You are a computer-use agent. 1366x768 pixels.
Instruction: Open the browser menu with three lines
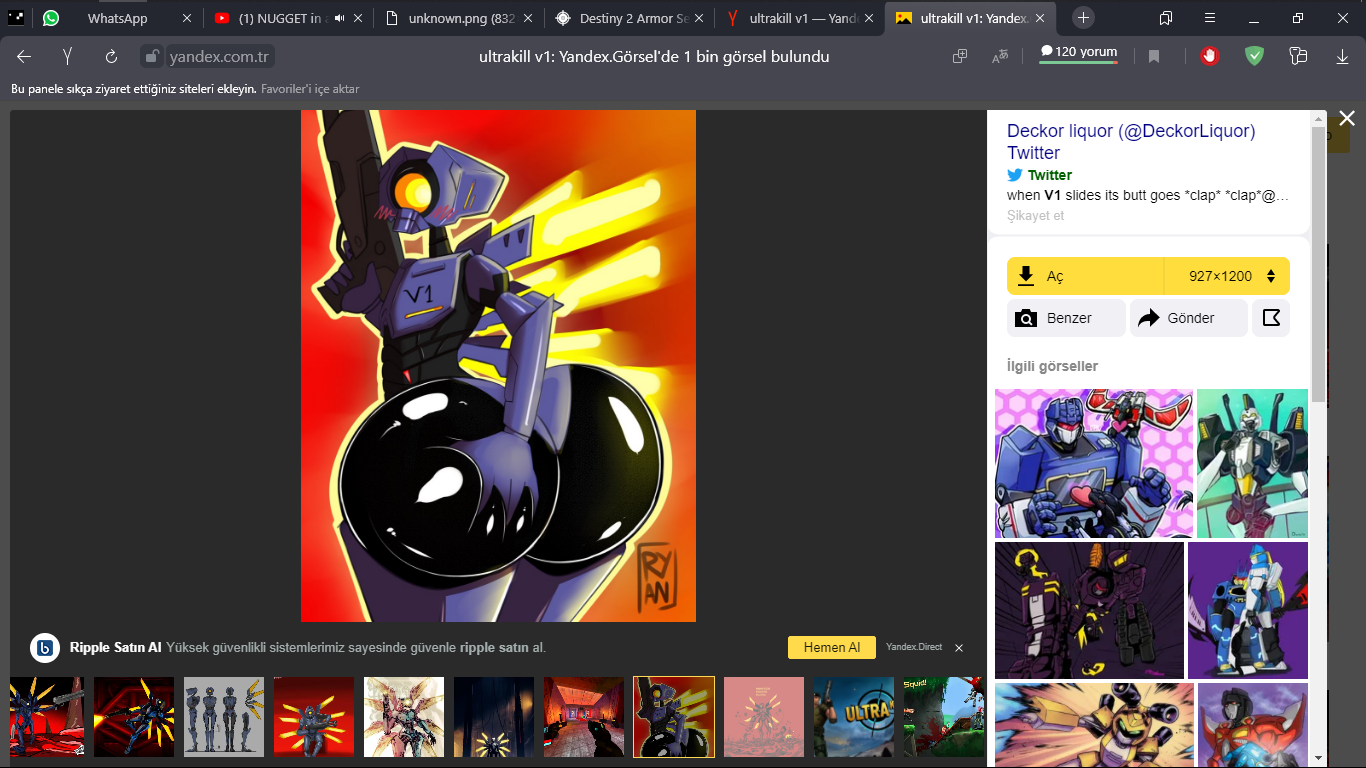tap(1209, 18)
